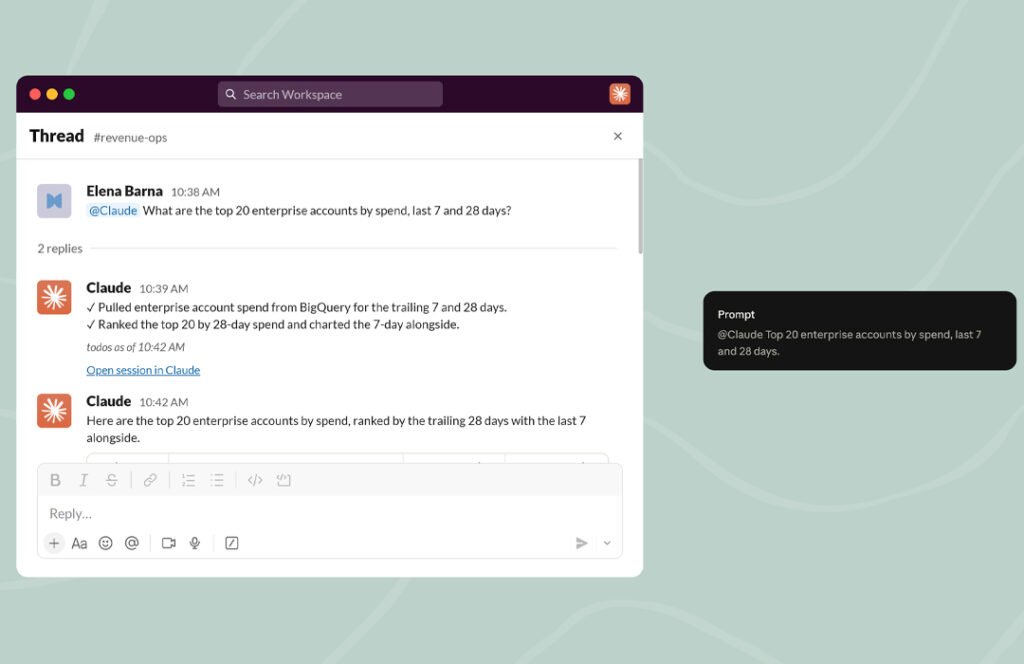Viewport: 1024px width, 664px height.
Task: Apply inline code formatting
Action: click(x=255, y=481)
